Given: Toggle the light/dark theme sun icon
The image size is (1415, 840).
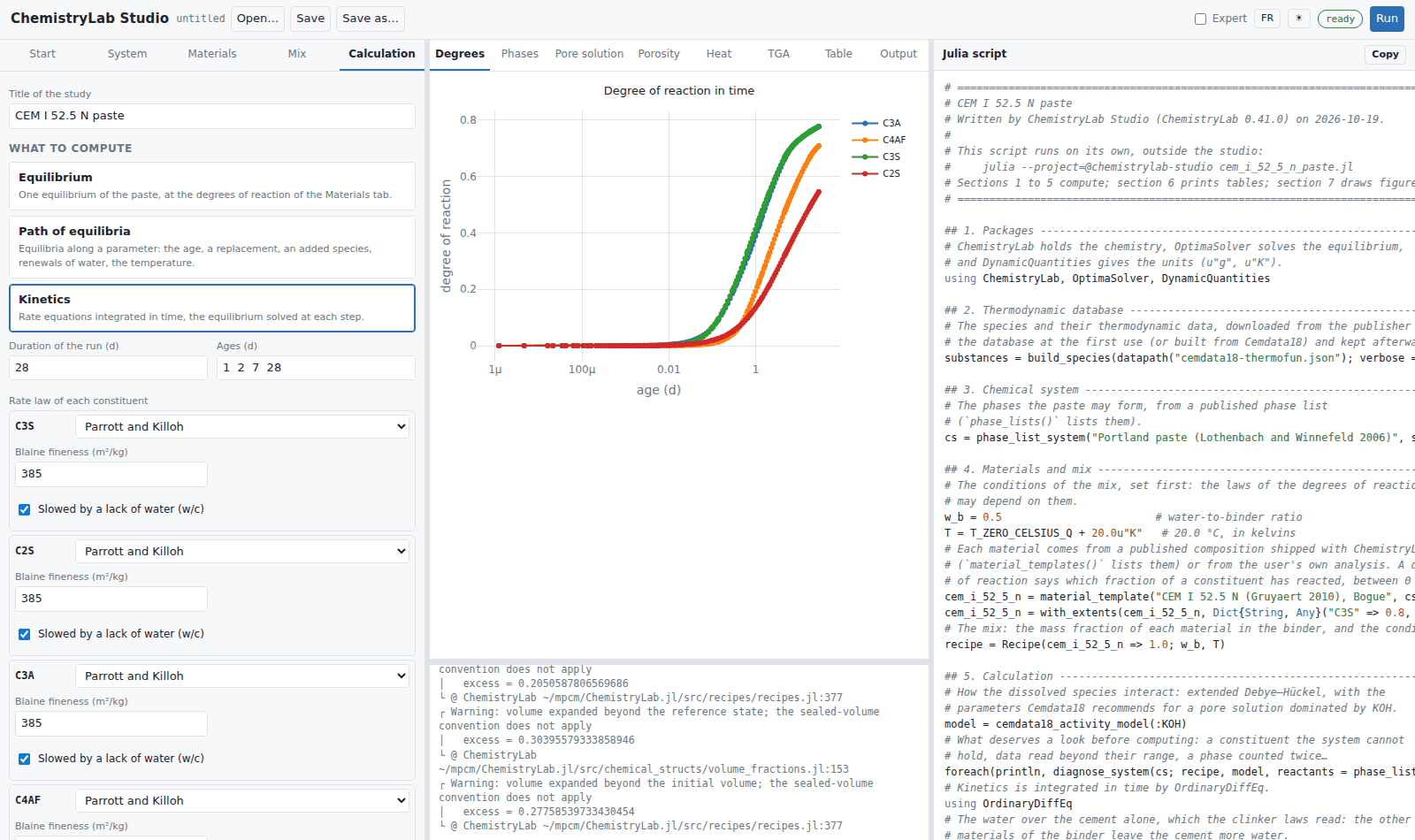Looking at the screenshot, I should 1299,19.
